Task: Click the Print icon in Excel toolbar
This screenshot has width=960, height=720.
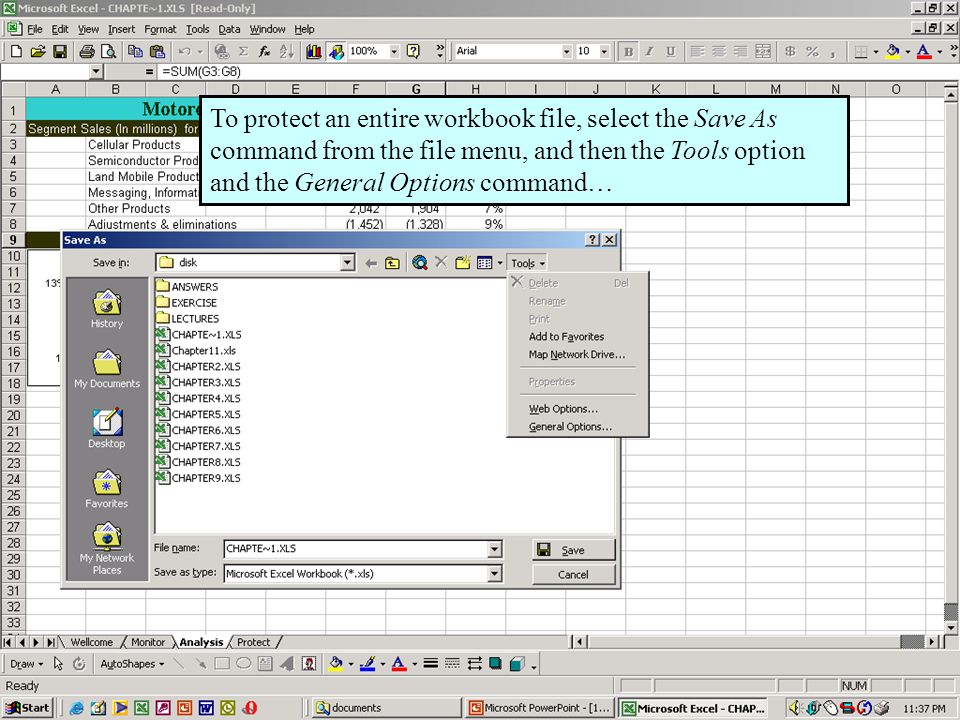Action: pos(87,51)
